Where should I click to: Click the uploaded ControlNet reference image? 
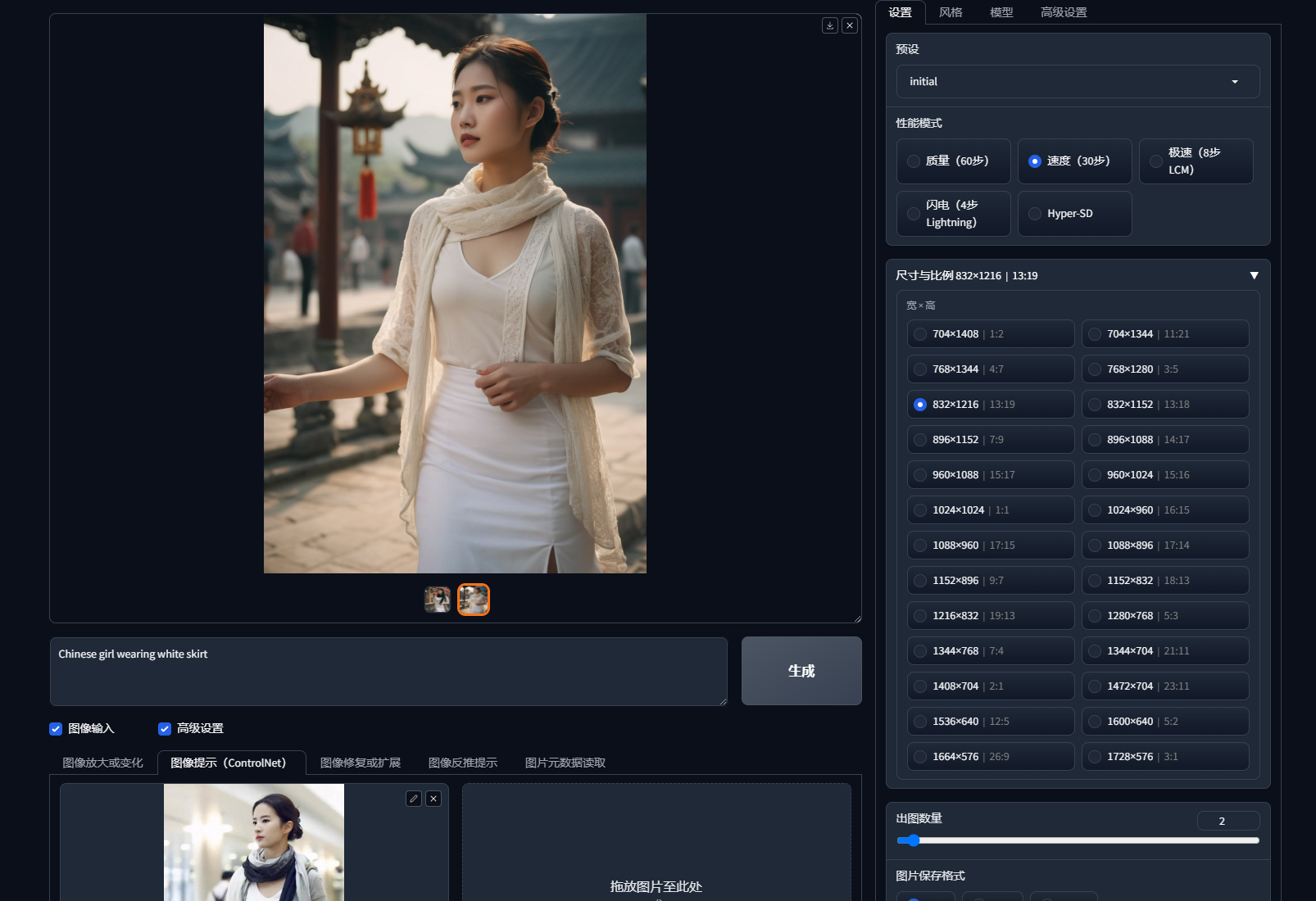tap(254, 842)
